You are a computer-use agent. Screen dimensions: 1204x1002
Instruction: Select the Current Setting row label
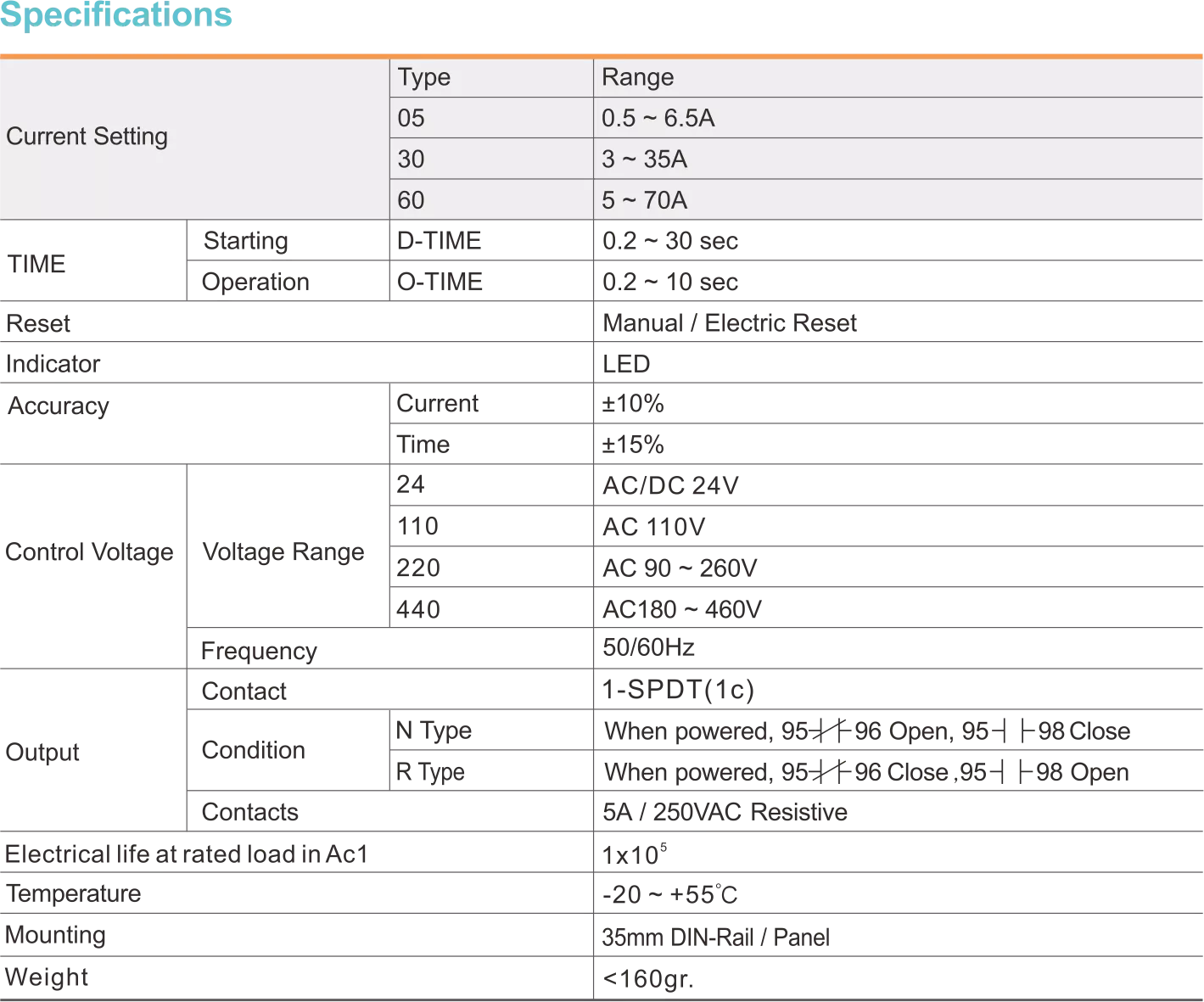pyautogui.click(x=87, y=137)
